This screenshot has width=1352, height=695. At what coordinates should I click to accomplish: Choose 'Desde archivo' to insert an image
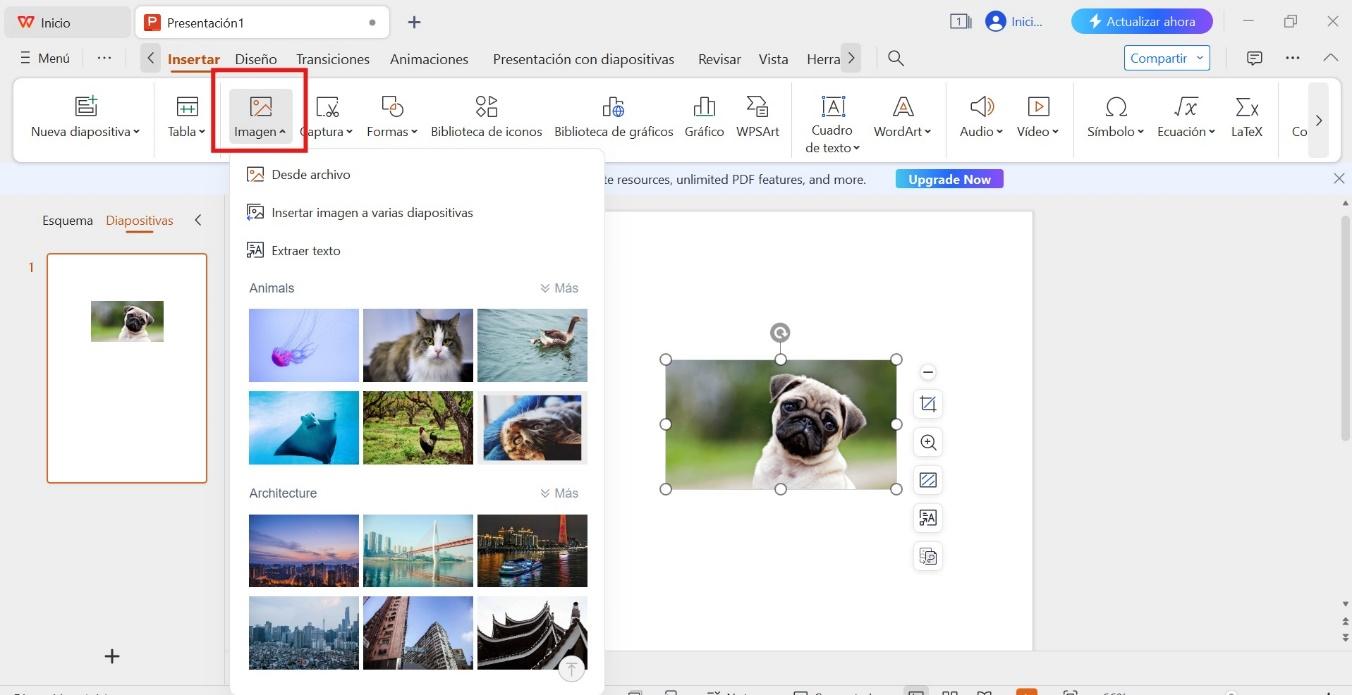(x=310, y=174)
